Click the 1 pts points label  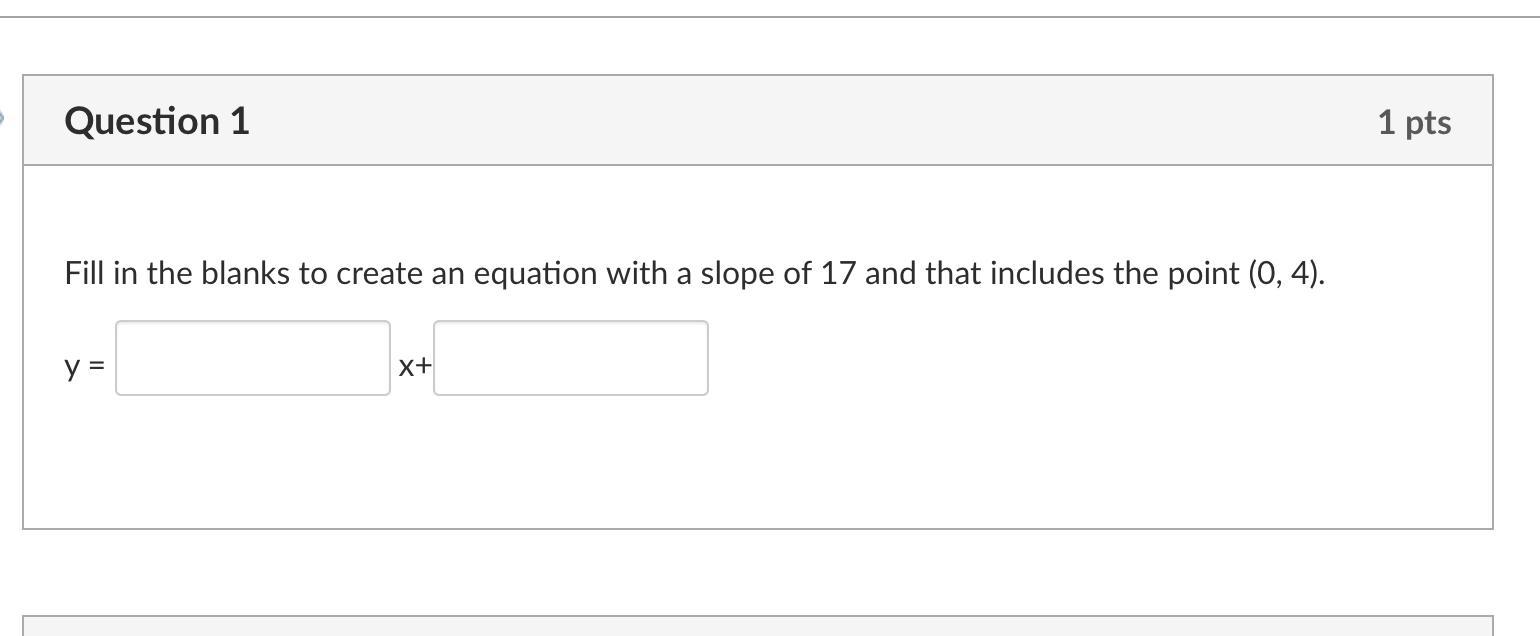pos(1414,122)
